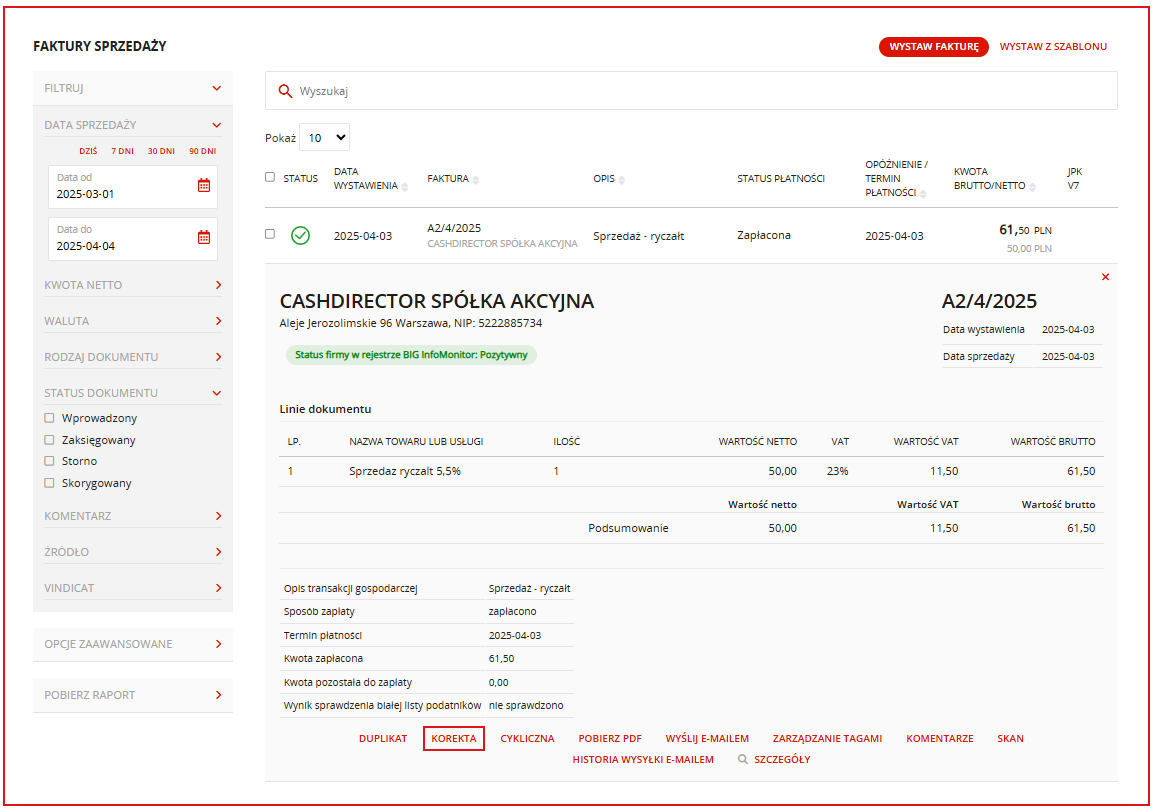This screenshot has height=812, width=1154.
Task: Expand the Rodzaj dokumentu filter
Action: click(218, 357)
